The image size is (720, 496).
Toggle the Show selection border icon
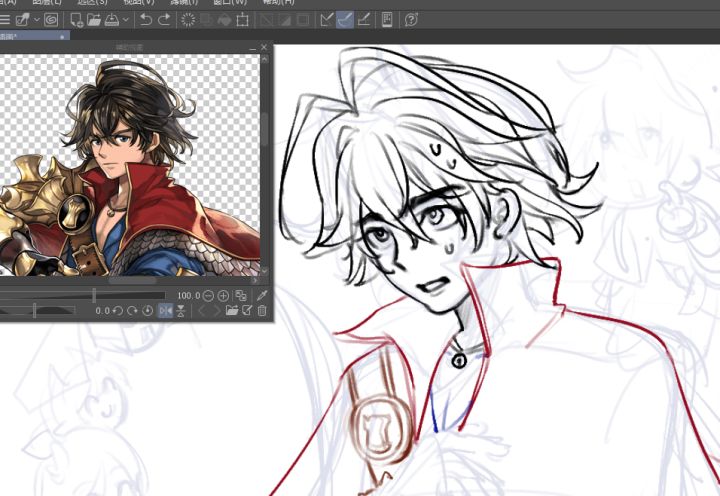[x=303, y=20]
